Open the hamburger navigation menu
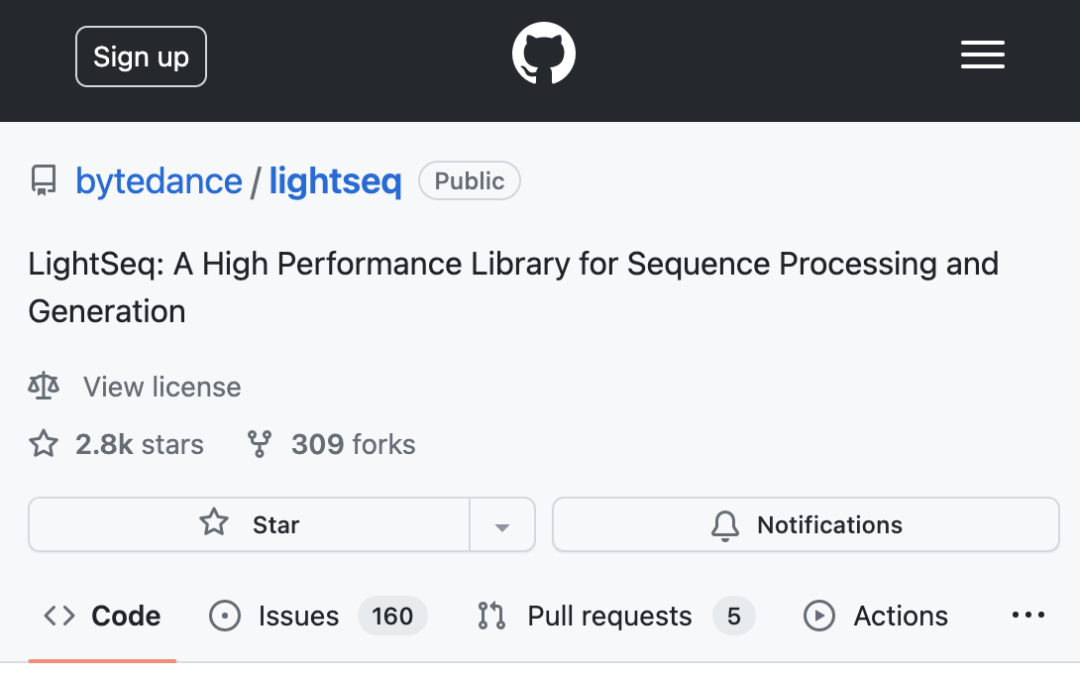1080x680 pixels. coord(982,55)
